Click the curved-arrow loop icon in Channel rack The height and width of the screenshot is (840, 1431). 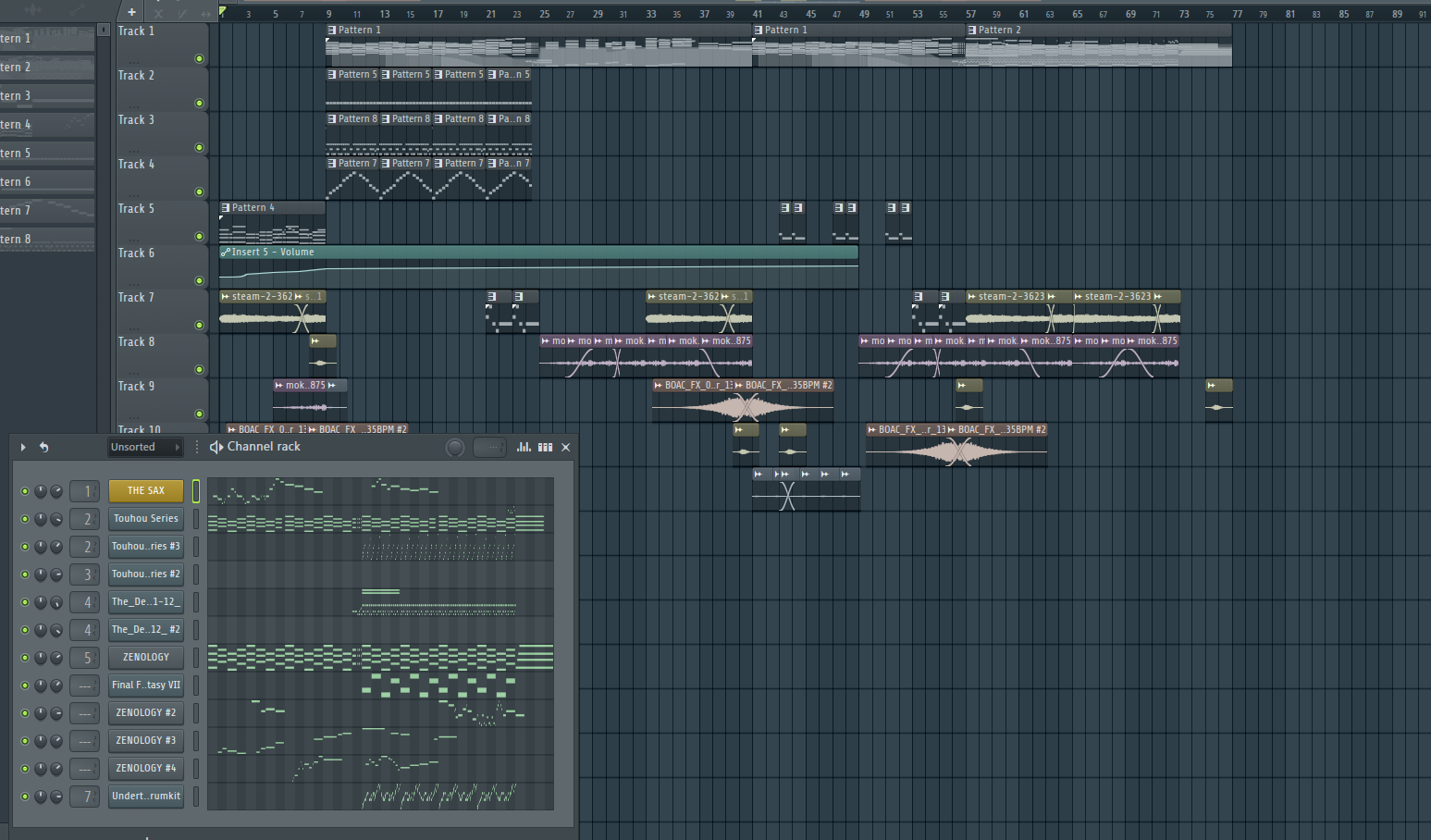pos(43,447)
